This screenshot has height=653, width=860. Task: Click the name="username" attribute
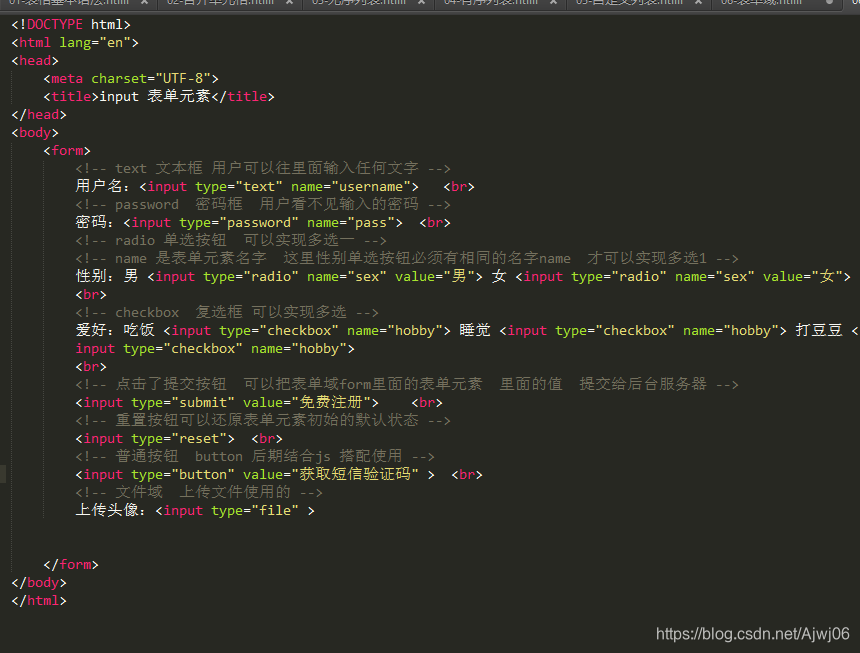coord(351,186)
